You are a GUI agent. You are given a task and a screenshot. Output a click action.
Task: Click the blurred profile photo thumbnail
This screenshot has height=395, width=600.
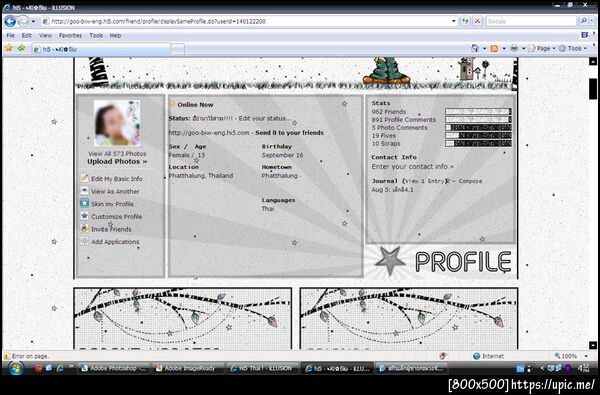pyautogui.click(x=117, y=123)
